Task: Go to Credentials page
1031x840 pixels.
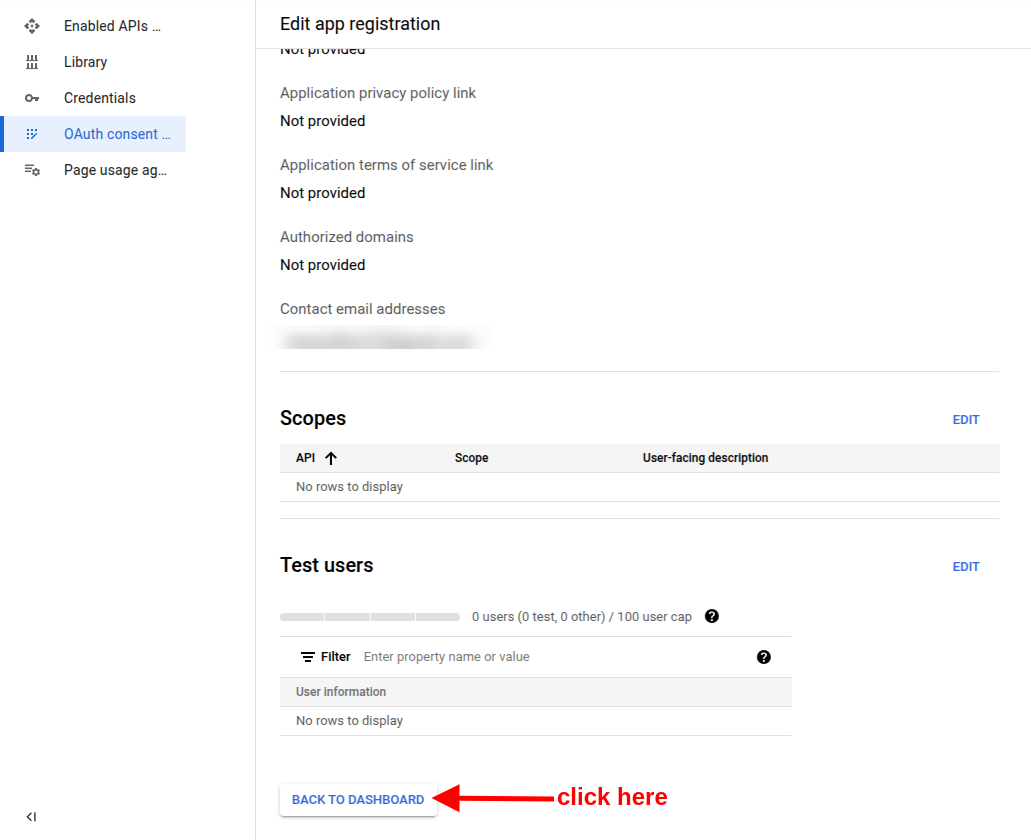Action: point(100,98)
